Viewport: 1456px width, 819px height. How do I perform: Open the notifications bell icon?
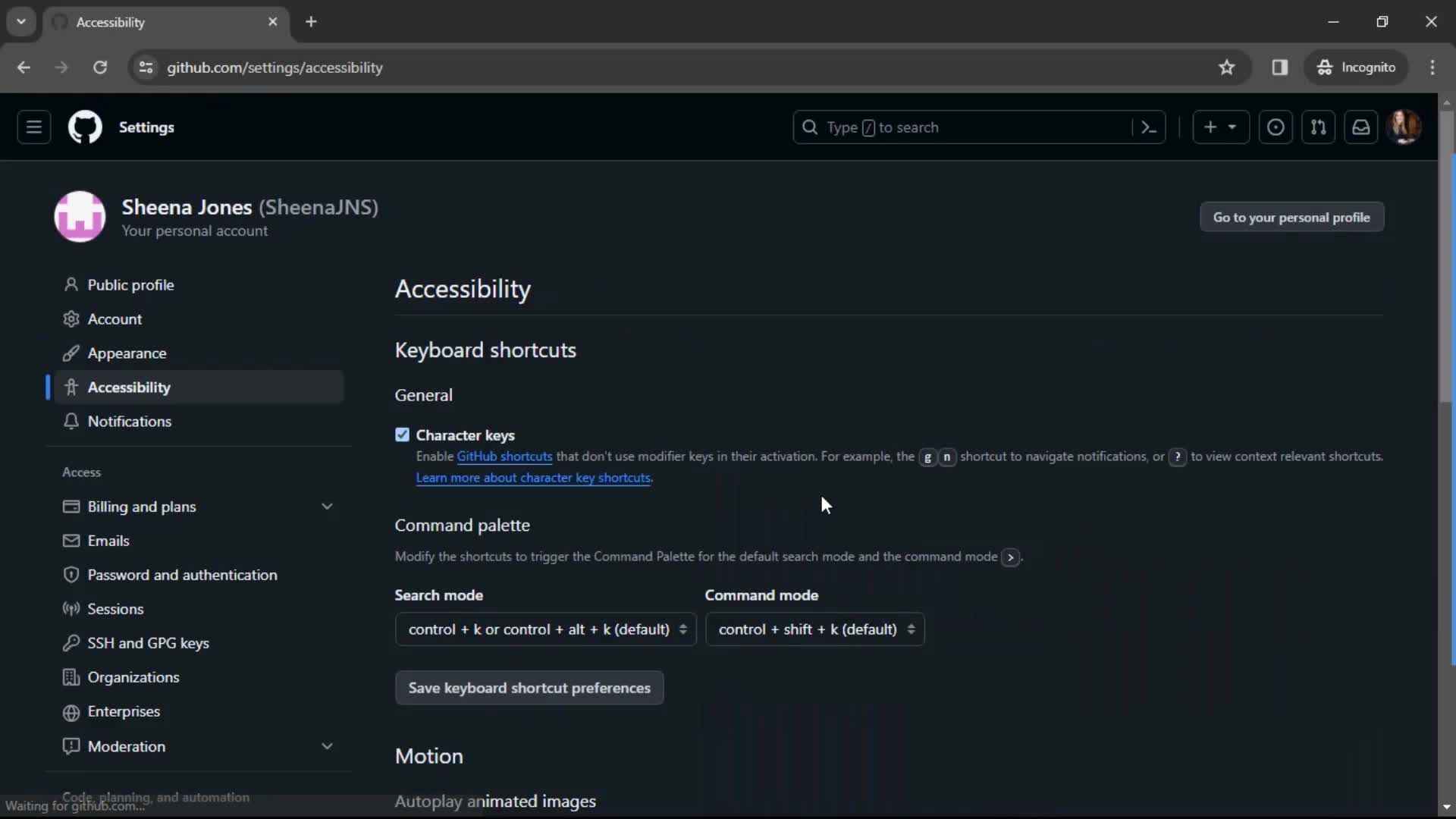coord(1363,127)
